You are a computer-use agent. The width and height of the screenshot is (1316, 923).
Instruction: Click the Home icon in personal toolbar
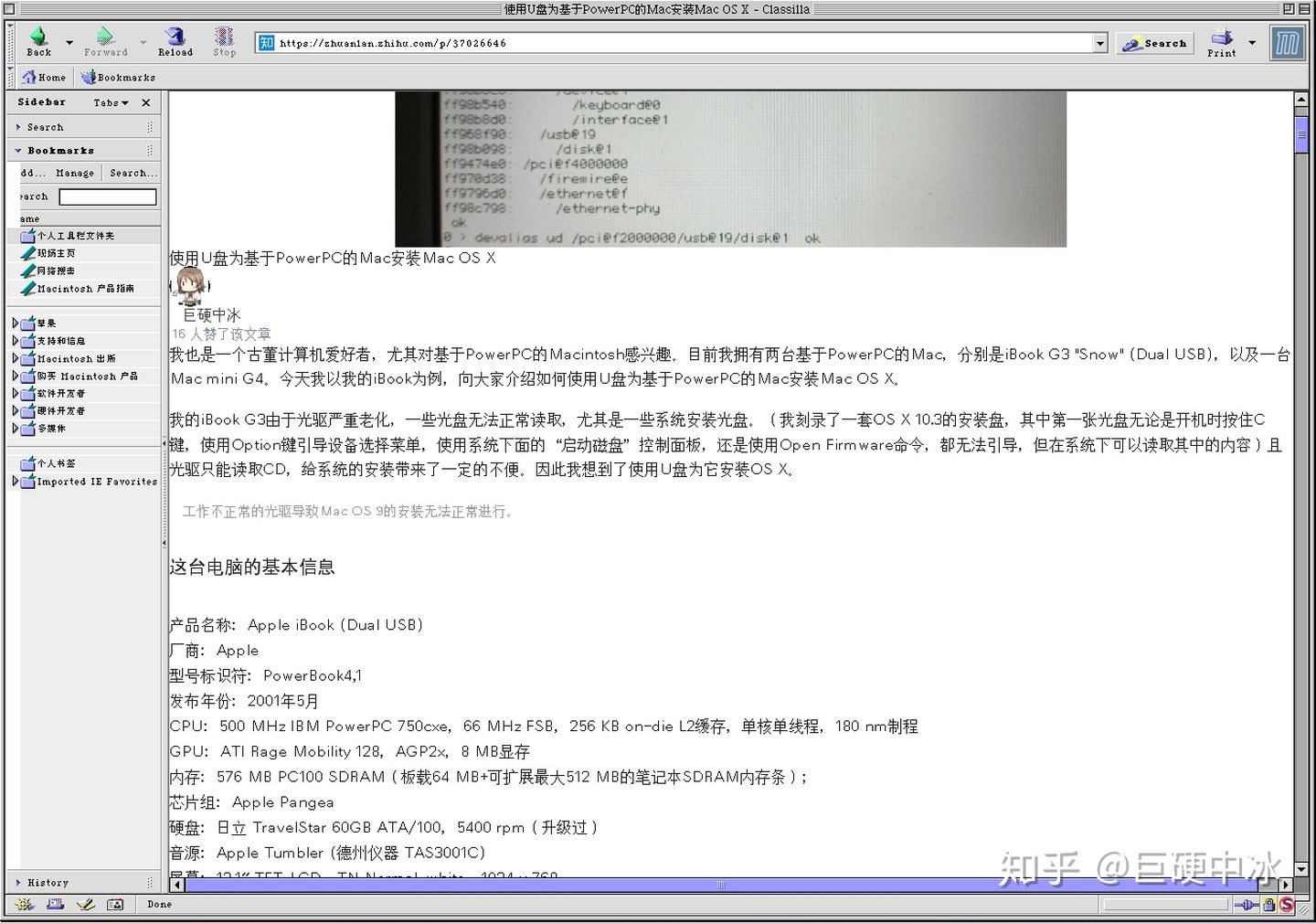tap(44, 78)
